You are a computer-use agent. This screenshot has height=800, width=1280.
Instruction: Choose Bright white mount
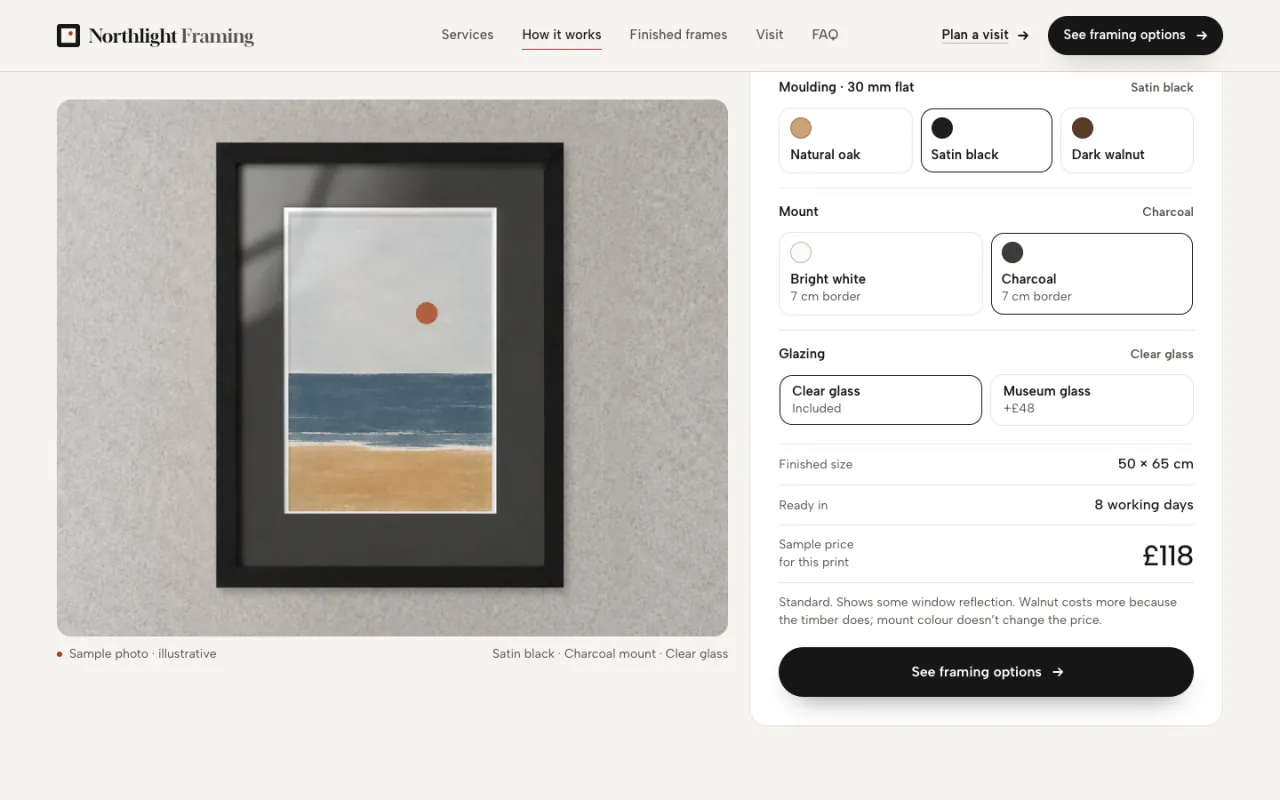[x=881, y=274]
